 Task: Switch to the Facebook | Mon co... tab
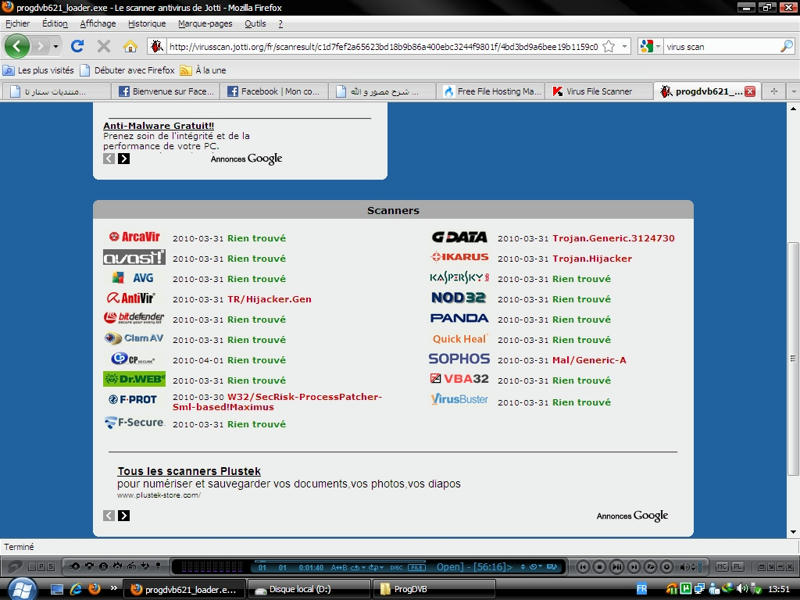pyautogui.click(x=274, y=91)
